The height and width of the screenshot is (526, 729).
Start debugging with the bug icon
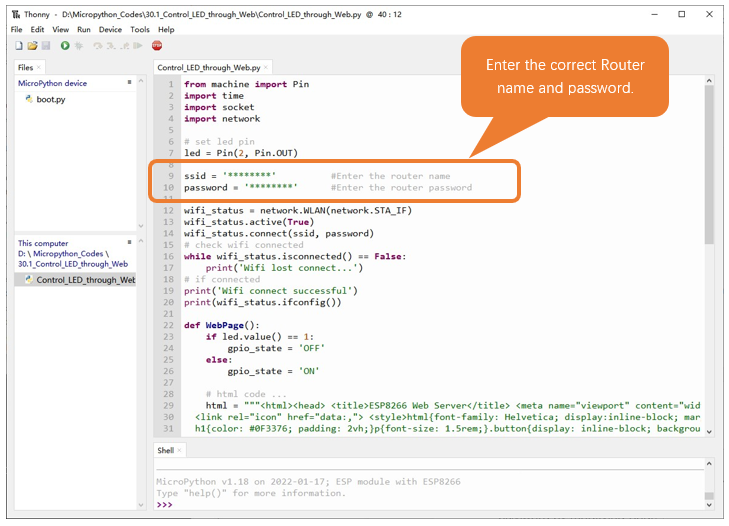click(79, 46)
